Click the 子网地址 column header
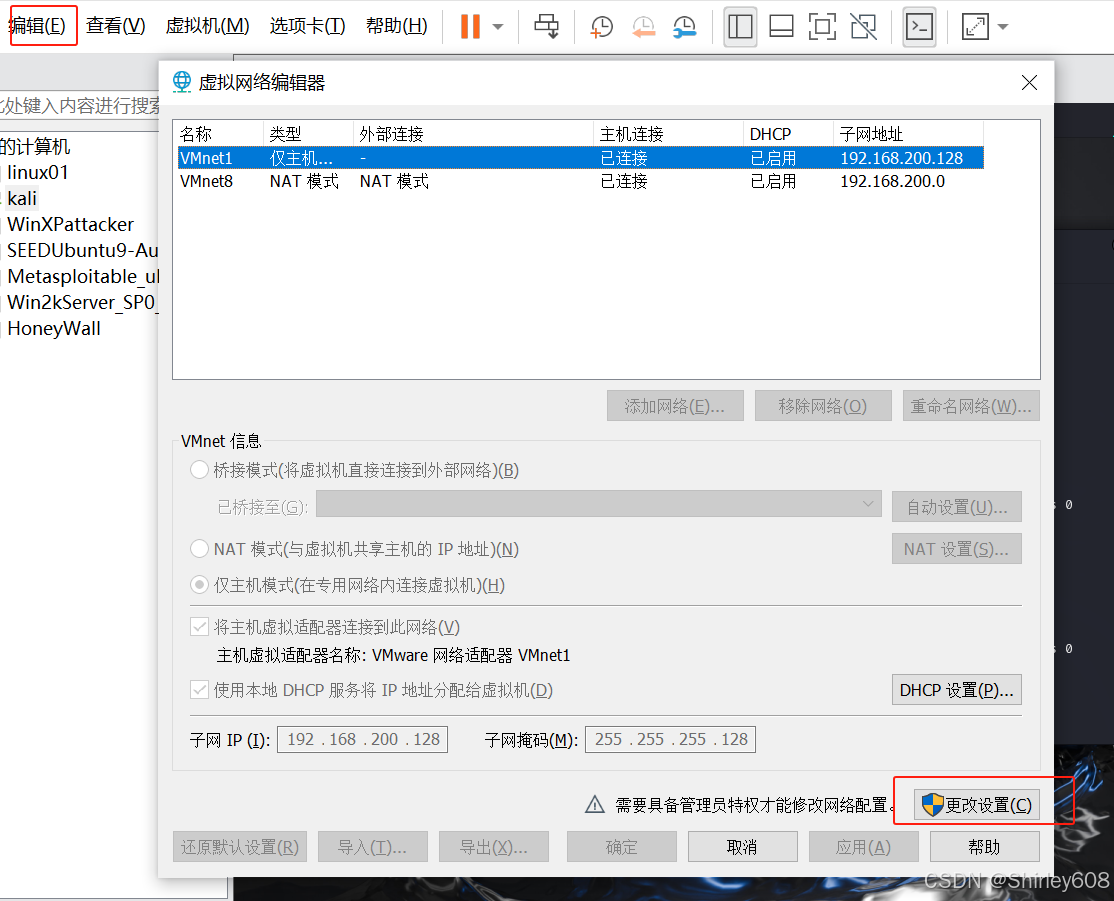Screen dimensions: 1114x901 pyautogui.click(x=909, y=134)
